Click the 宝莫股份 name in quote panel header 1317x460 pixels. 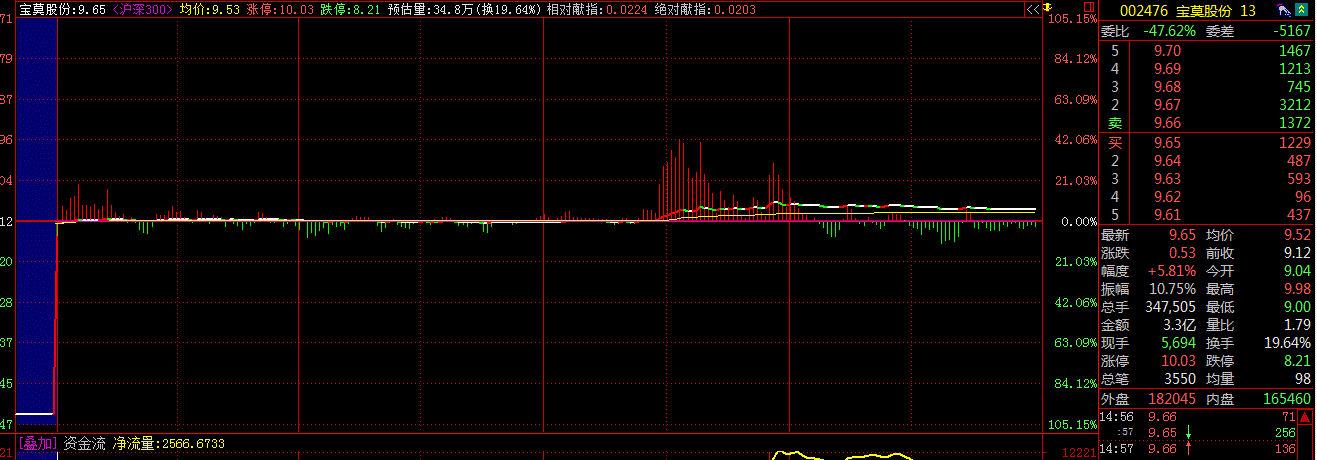tap(1205, 10)
